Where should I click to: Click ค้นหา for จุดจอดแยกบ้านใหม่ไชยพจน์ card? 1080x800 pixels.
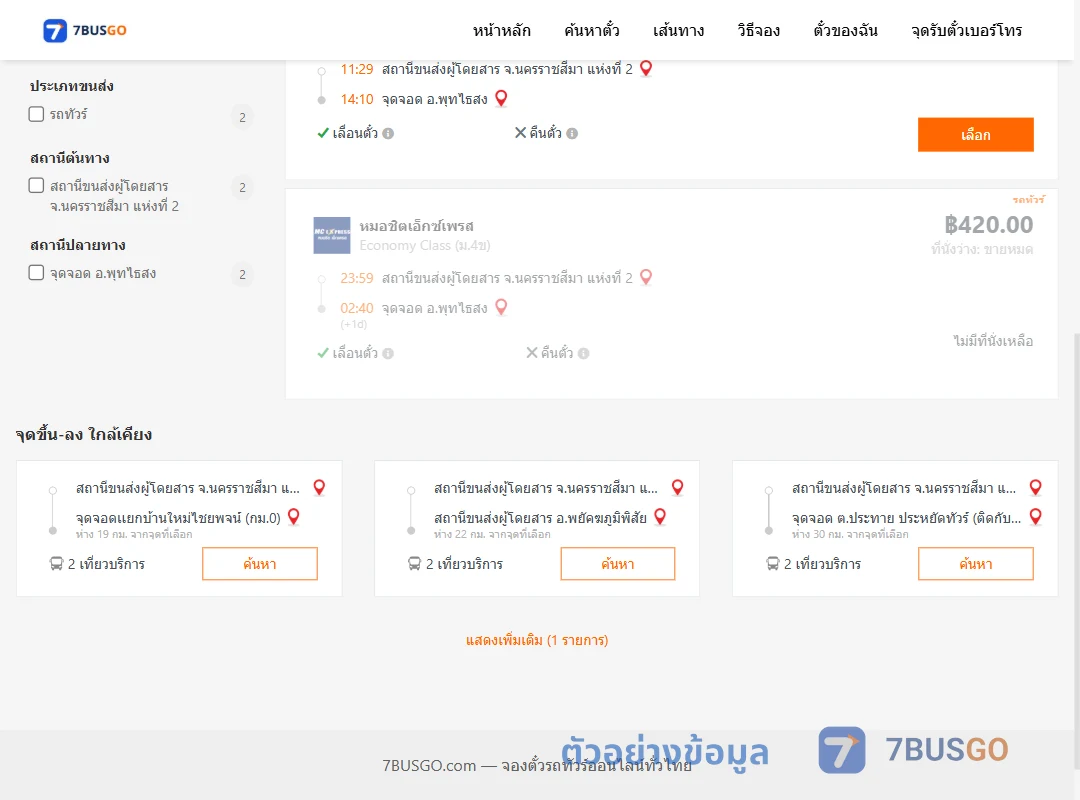tap(260, 564)
